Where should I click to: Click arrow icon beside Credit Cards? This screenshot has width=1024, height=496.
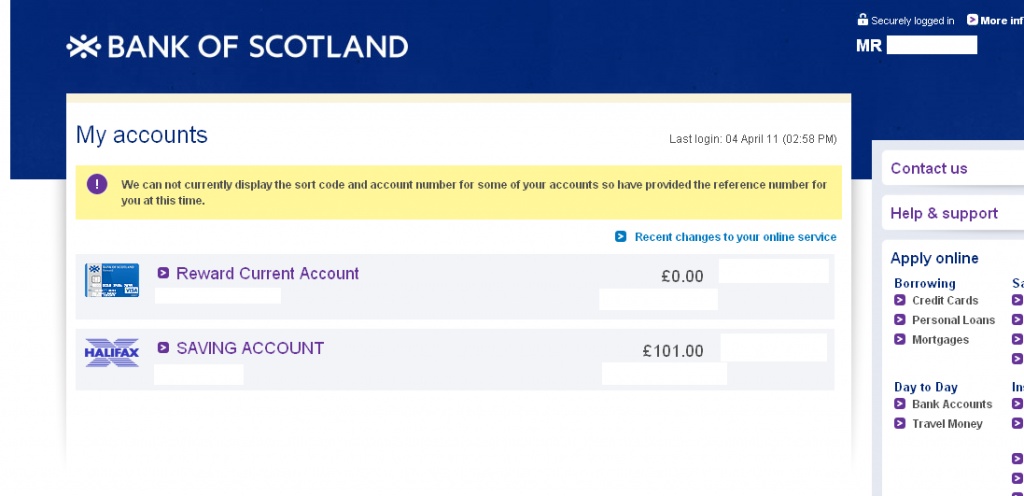[x=900, y=300]
